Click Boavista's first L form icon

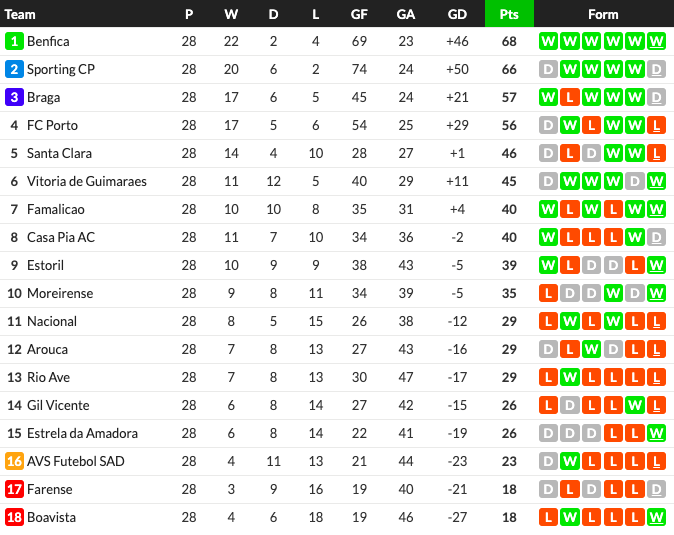(548, 517)
